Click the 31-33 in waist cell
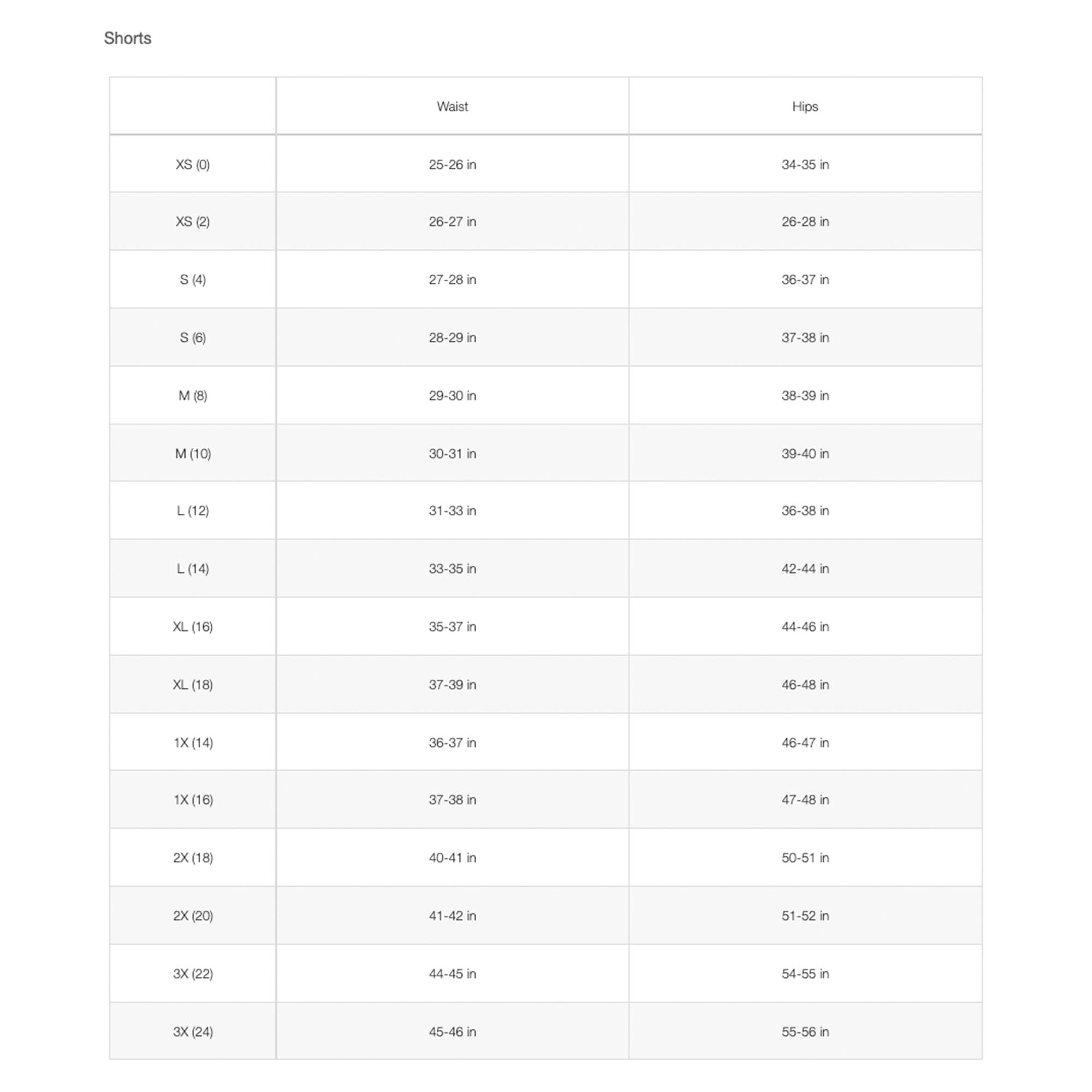This screenshot has height=1092, width=1092. (452, 511)
